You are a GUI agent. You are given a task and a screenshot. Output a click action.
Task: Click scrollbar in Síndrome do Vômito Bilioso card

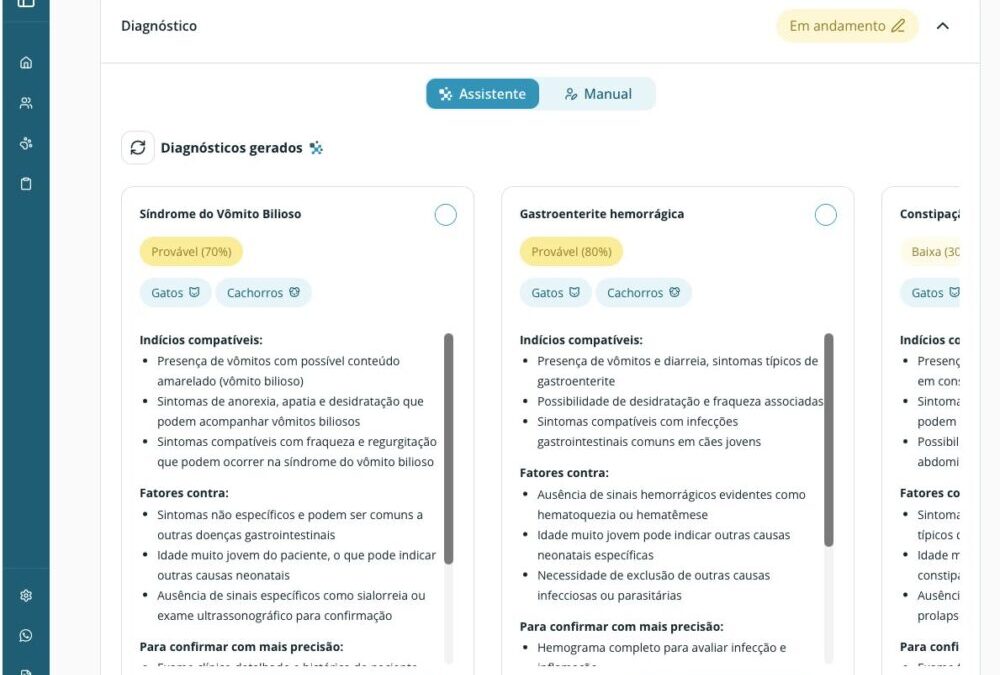(x=448, y=448)
